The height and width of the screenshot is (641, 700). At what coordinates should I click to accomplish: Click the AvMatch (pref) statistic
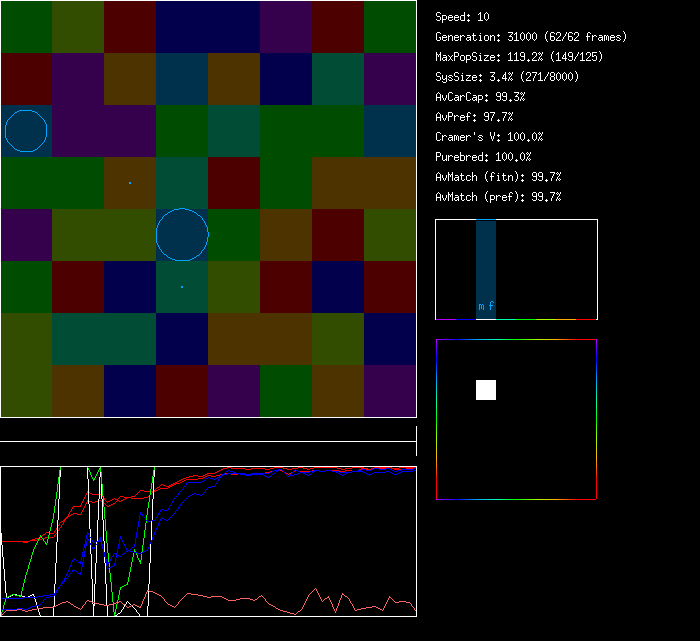click(498, 197)
